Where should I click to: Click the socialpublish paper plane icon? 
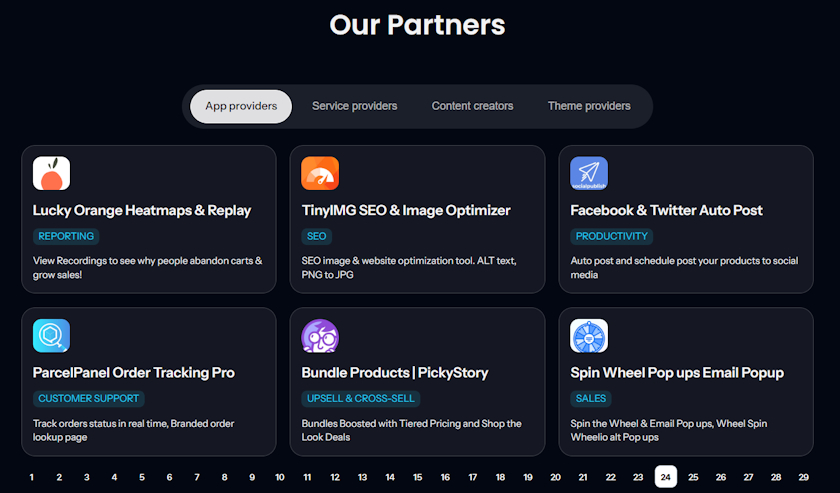click(589, 173)
